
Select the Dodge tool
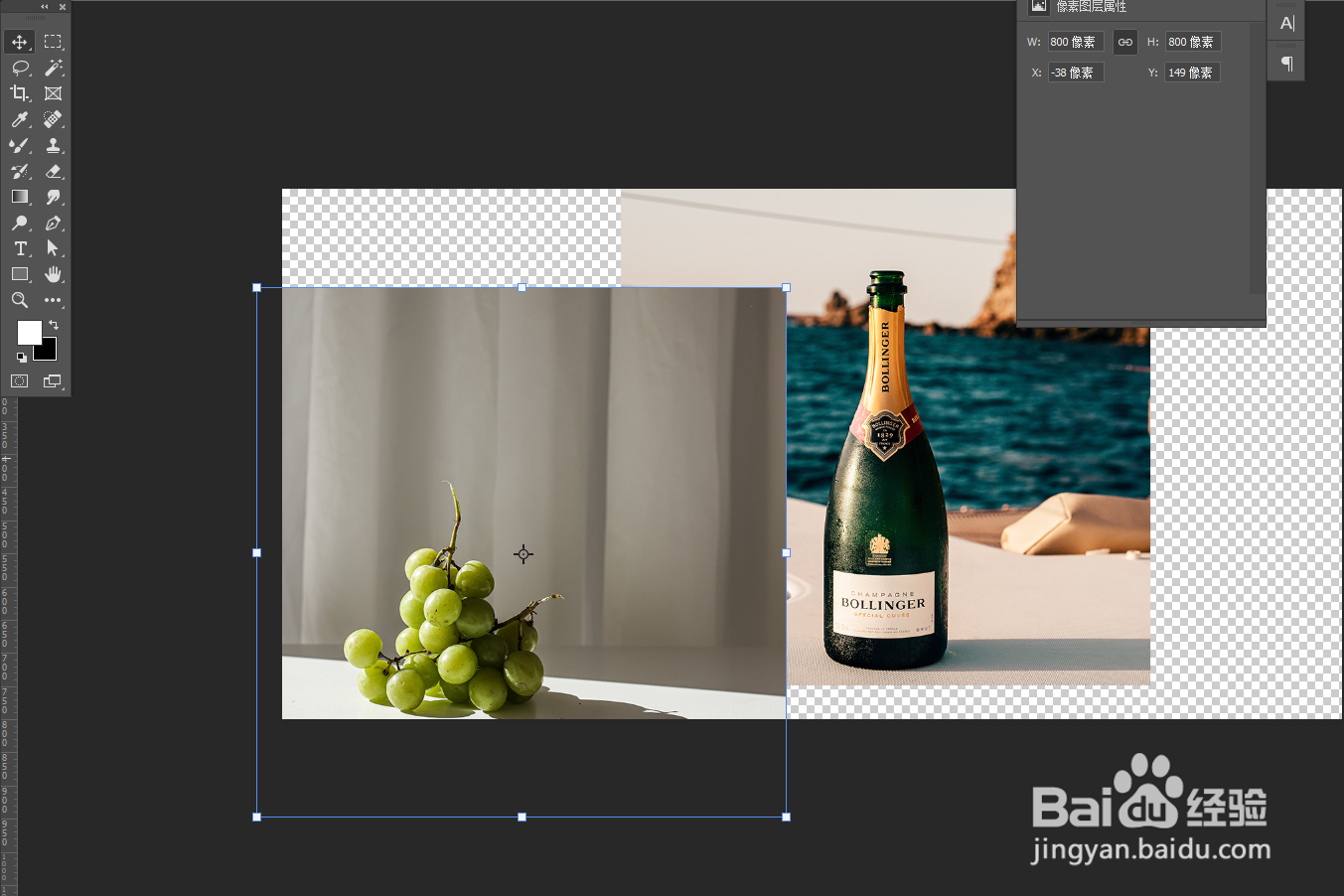(x=20, y=223)
